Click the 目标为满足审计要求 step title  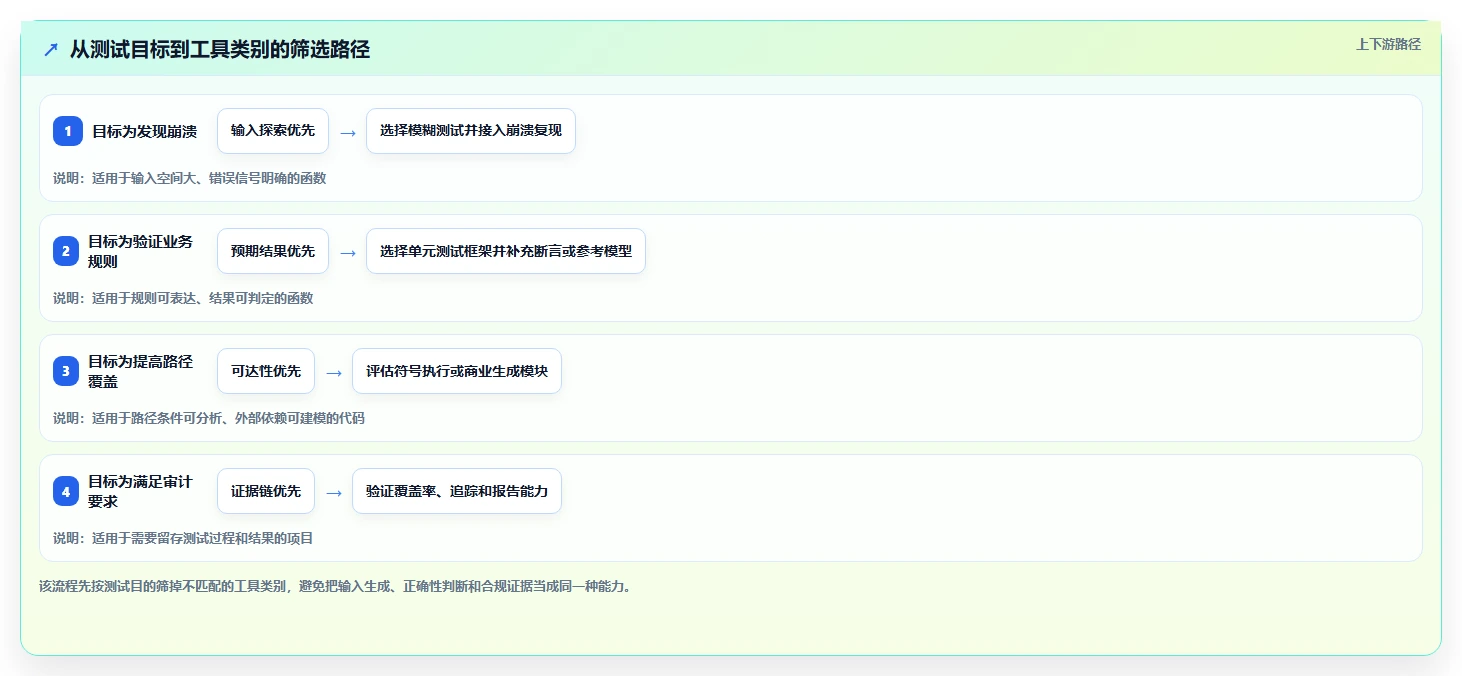pos(140,491)
